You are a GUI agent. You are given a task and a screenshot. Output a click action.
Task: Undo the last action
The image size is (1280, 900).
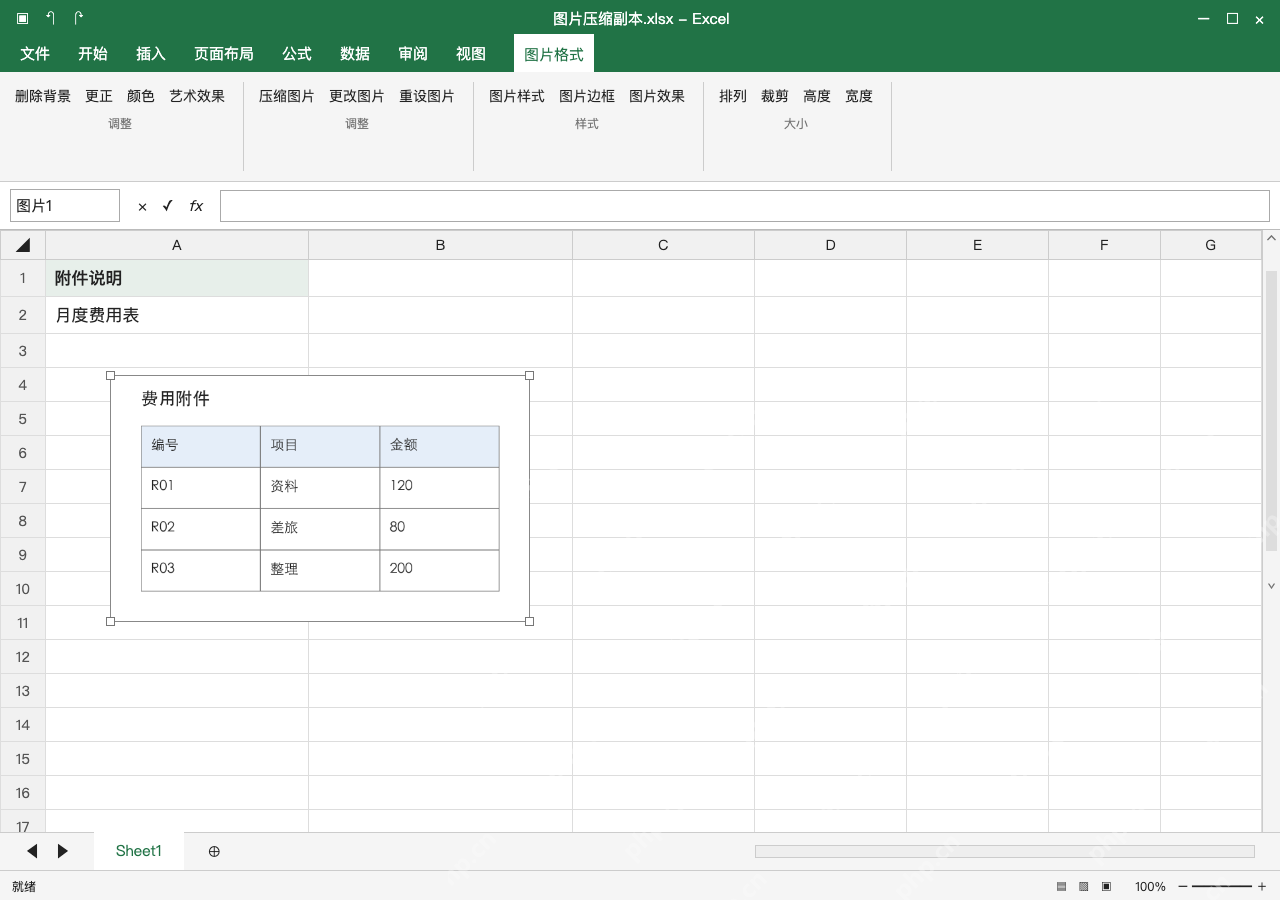(x=51, y=18)
